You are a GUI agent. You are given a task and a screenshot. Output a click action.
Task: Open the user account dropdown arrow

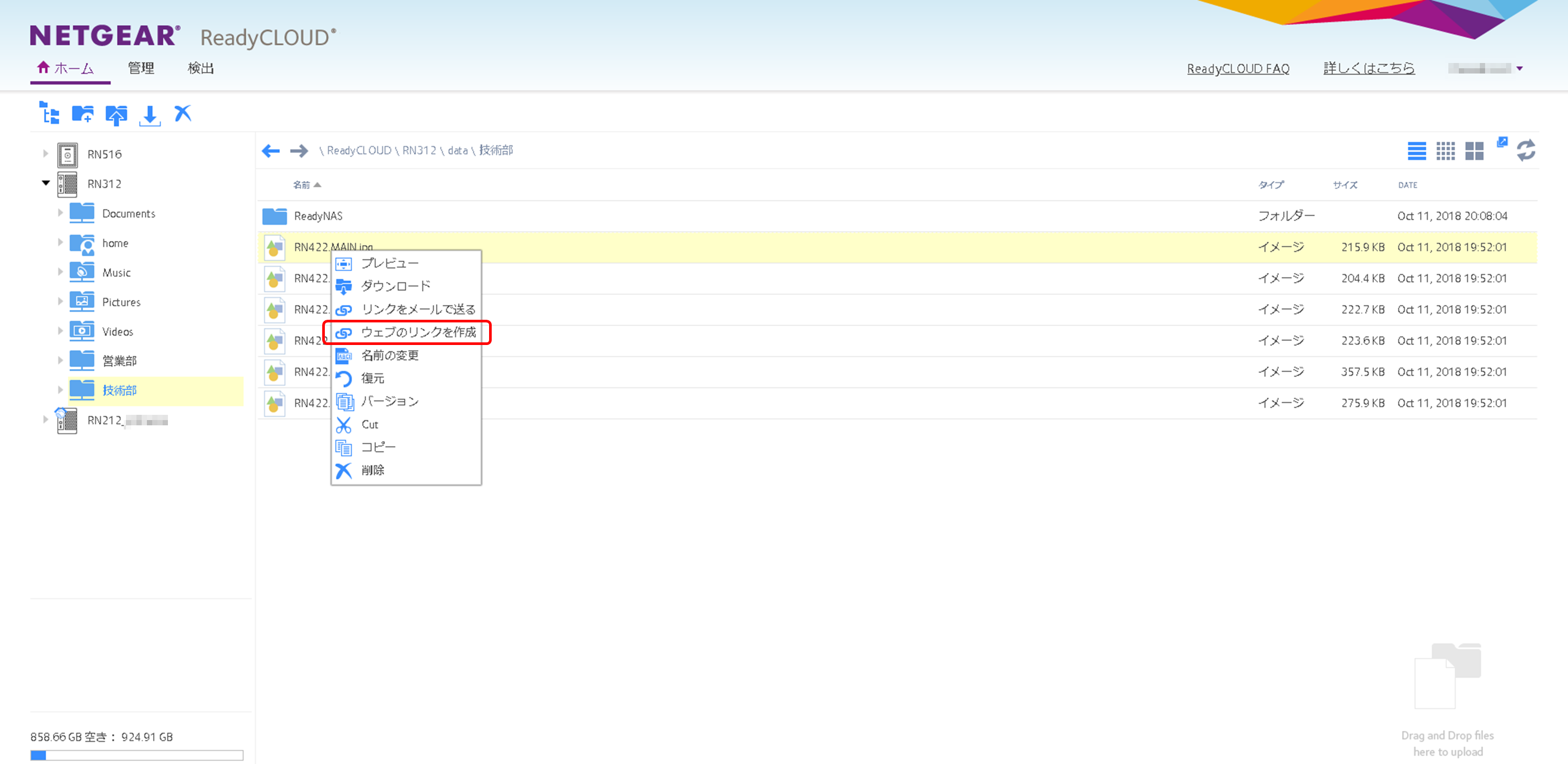[x=1519, y=69]
